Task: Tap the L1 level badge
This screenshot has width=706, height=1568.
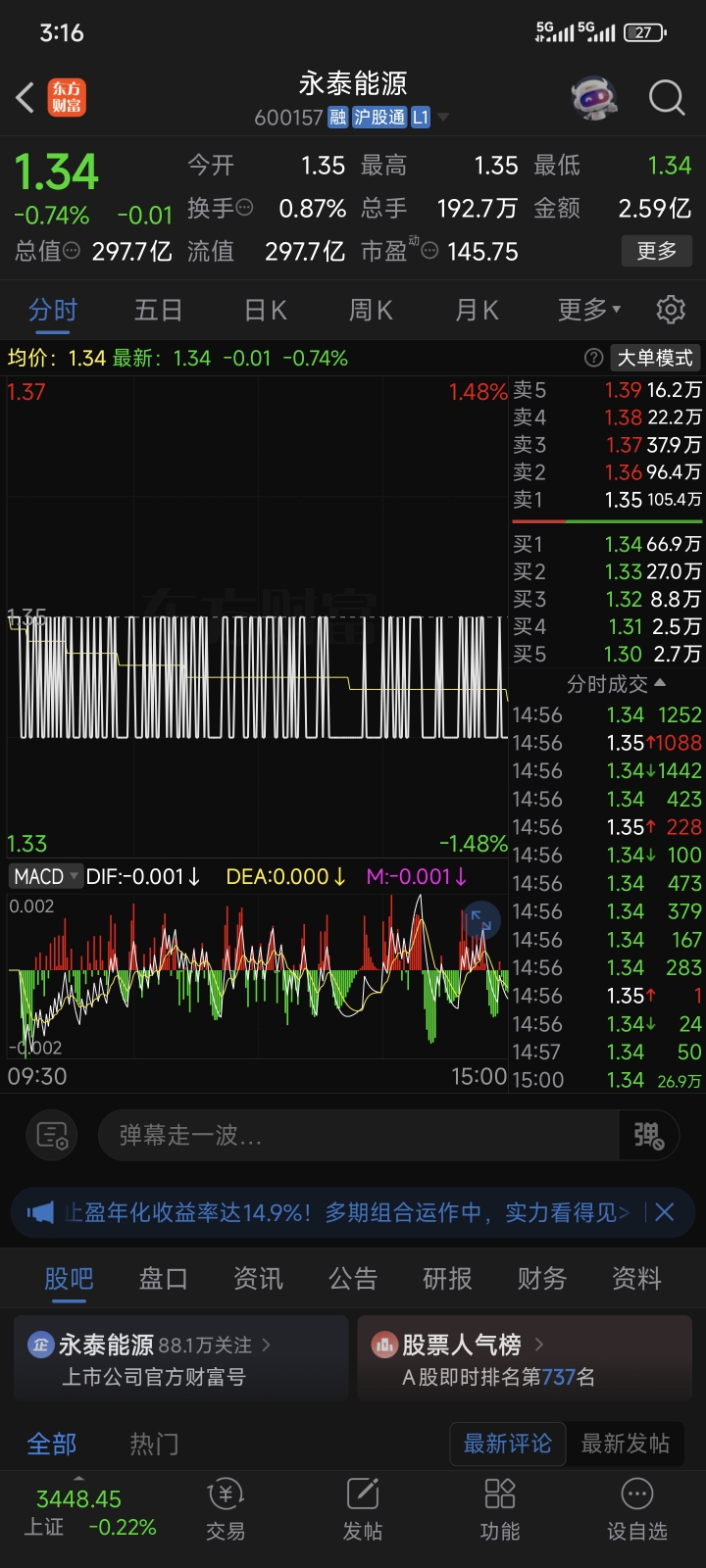Action: pyautogui.click(x=421, y=118)
